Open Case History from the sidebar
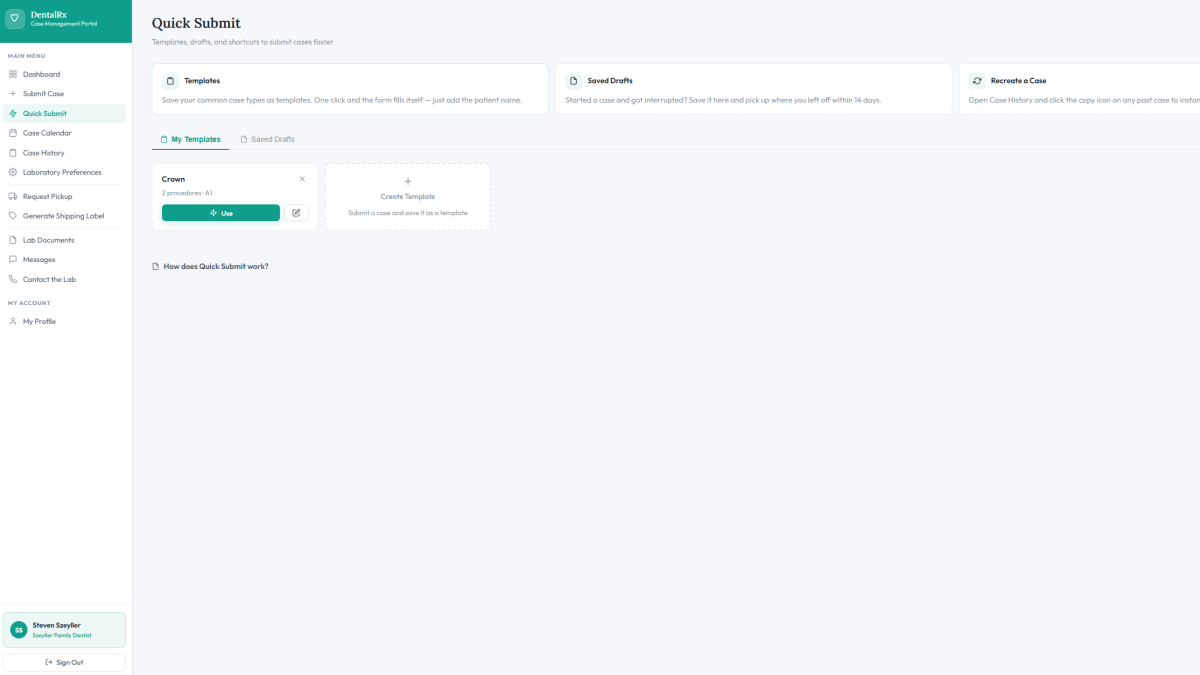The width and height of the screenshot is (1200, 675). (x=65, y=153)
